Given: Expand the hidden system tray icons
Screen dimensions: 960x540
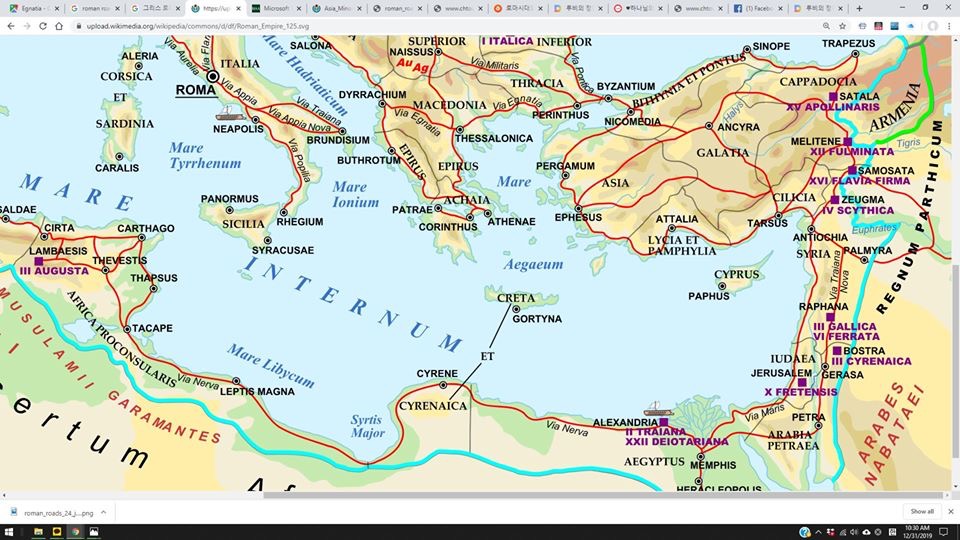Looking at the screenshot, I should click(x=819, y=532).
